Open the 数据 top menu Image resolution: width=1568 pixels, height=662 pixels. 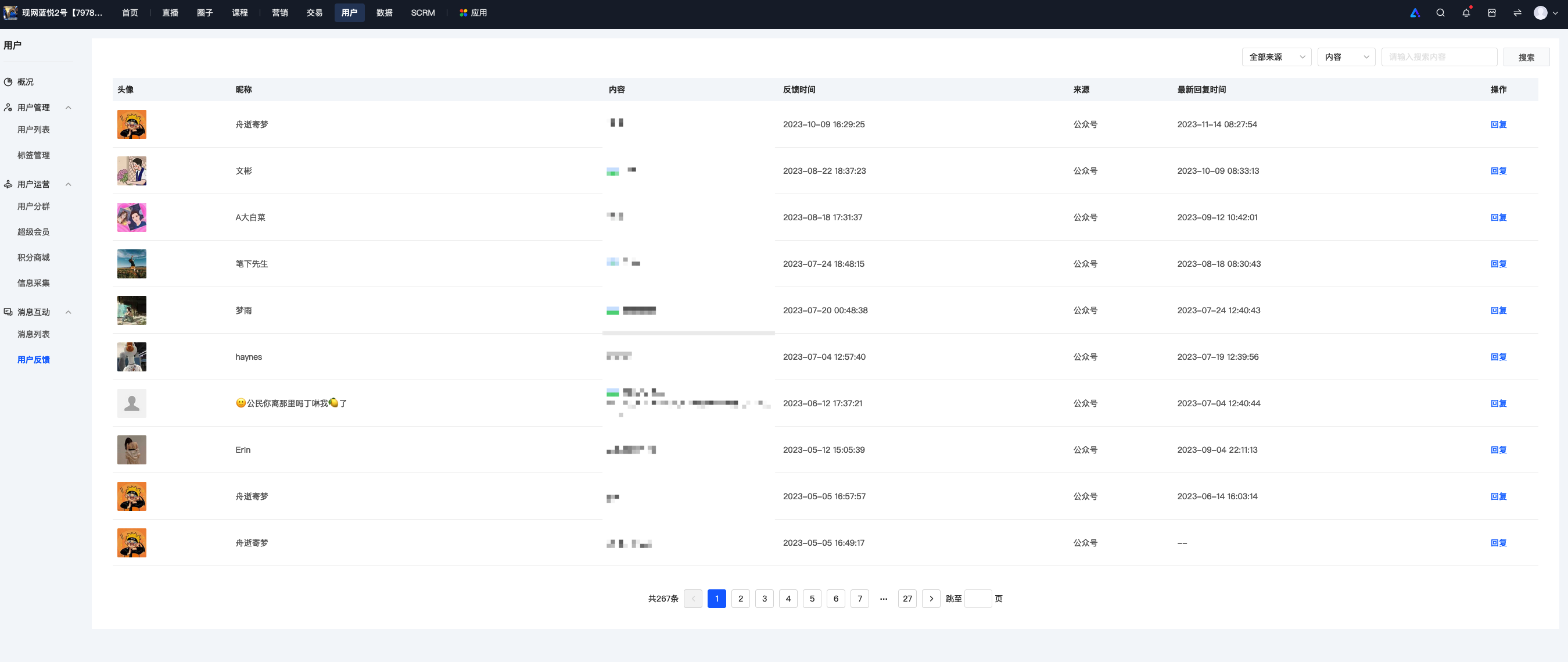[384, 13]
